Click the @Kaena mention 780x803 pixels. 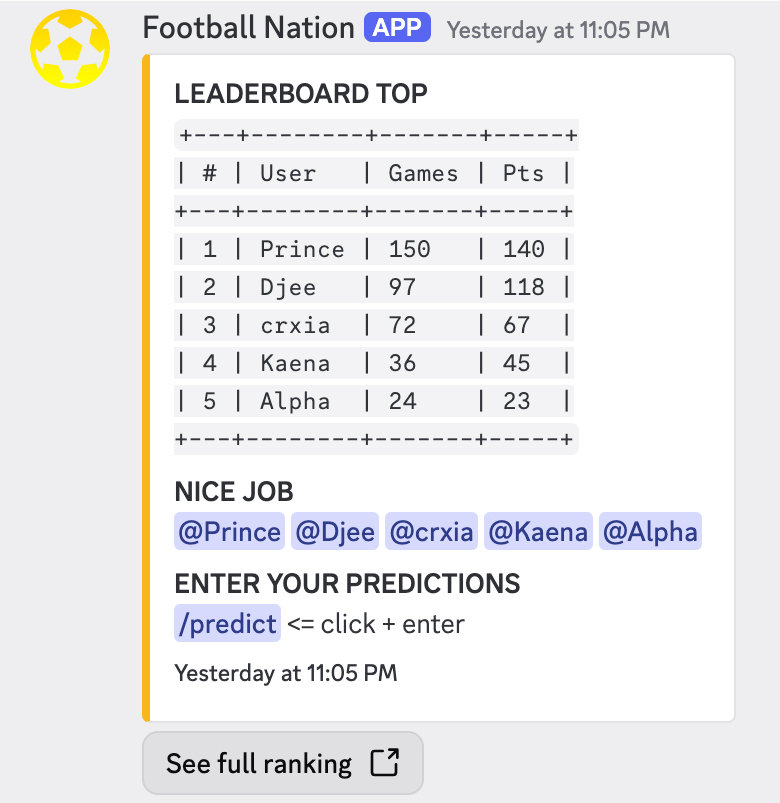[x=539, y=532]
